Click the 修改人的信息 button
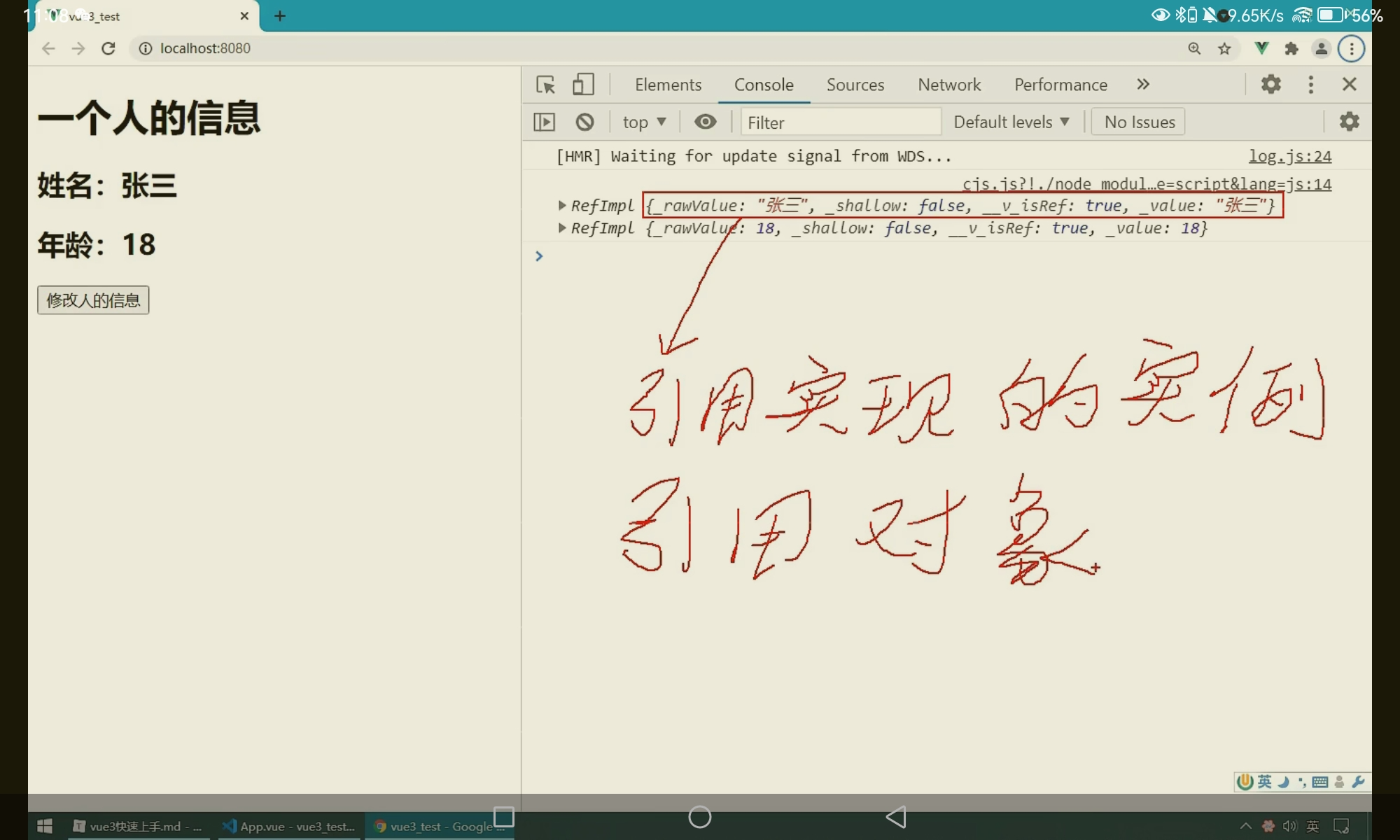Screen dimensions: 1400x840 click(x=93, y=300)
